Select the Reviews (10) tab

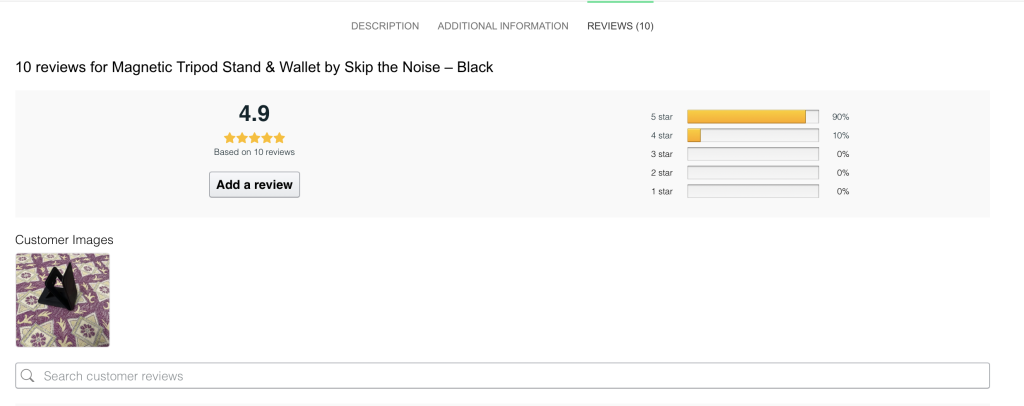620,26
